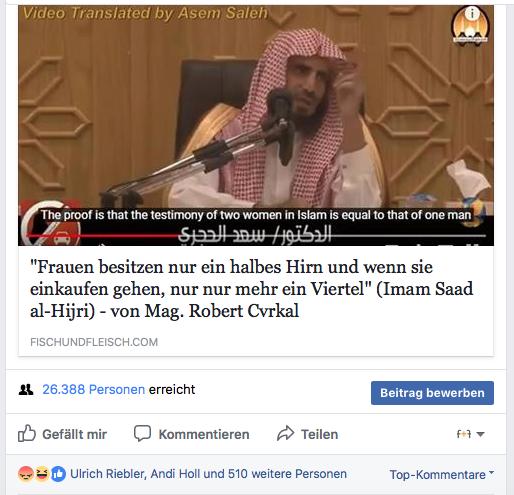
Task: Click the laughing reaction emoji
Action: point(42,474)
